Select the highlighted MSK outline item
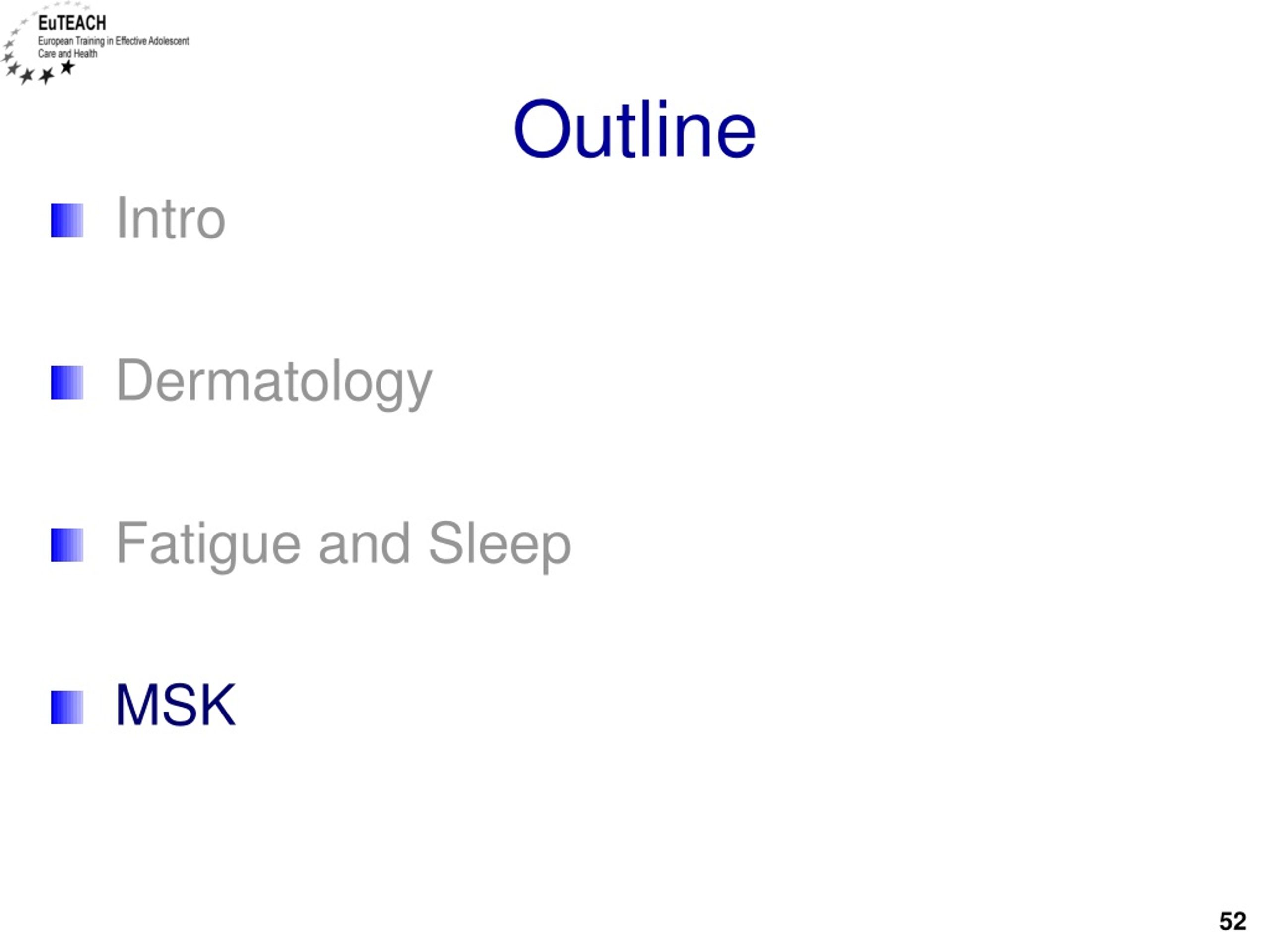Screen dimensions: 1270x952 [x=176, y=705]
